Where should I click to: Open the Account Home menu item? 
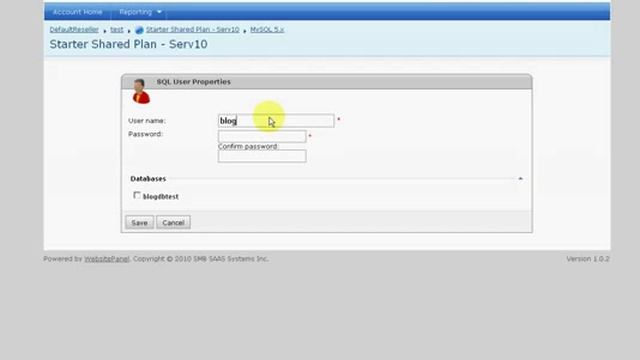(78, 12)
